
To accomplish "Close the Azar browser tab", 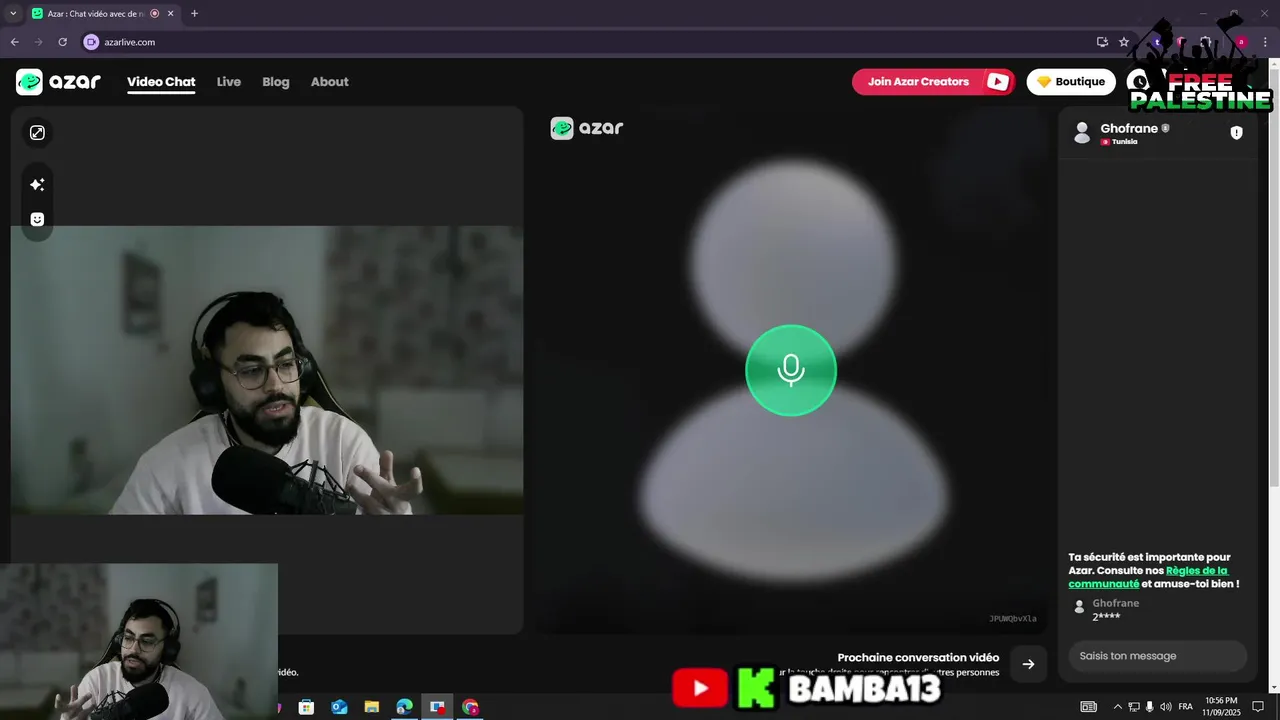I will 171,14.
